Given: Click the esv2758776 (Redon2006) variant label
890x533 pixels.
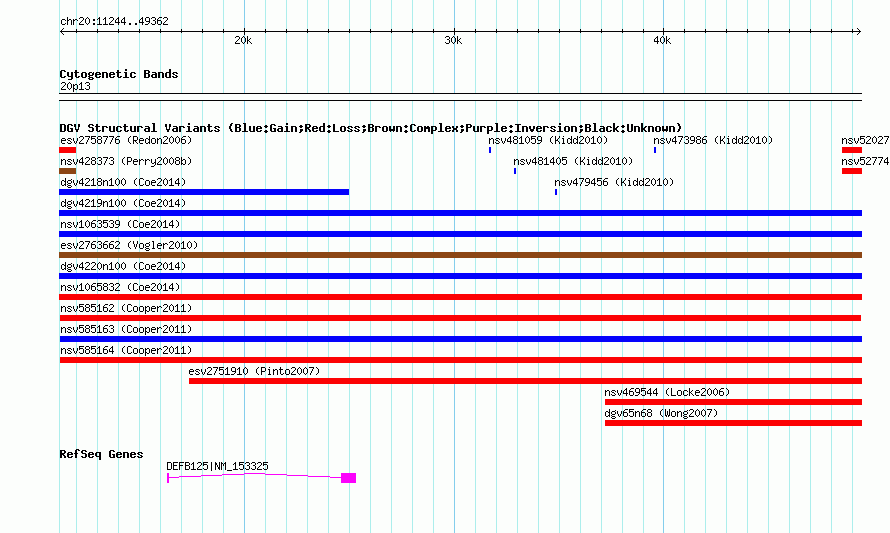Looking at the screenshot, I should click(x=126, y=140).
